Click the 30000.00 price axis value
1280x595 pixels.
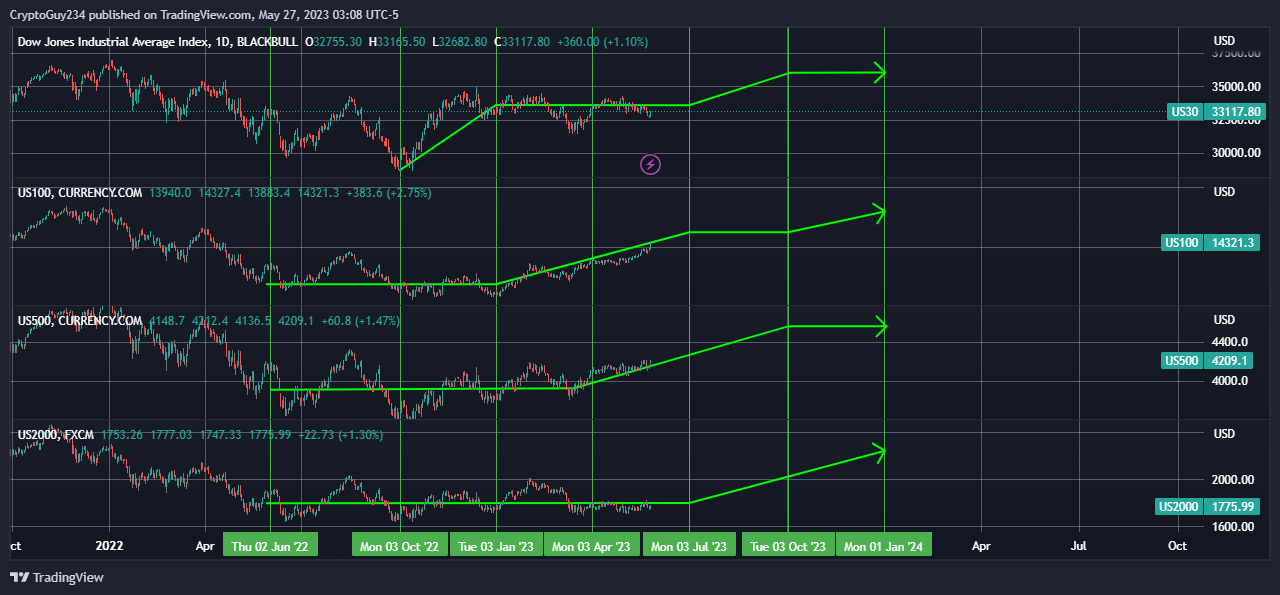pos(1236,153)
